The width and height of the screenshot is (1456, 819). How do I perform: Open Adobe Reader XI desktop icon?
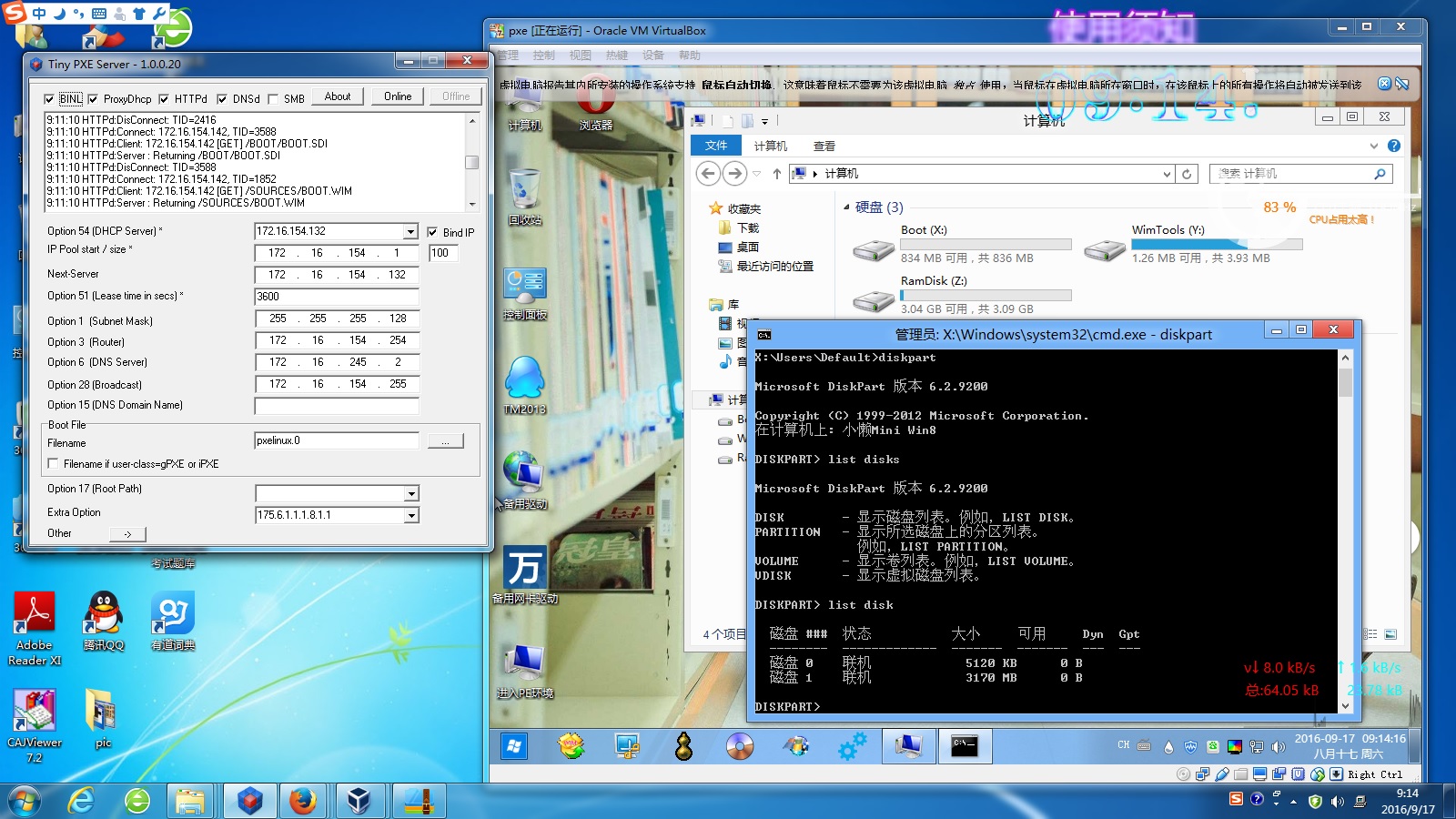click(x=35, y=628)
